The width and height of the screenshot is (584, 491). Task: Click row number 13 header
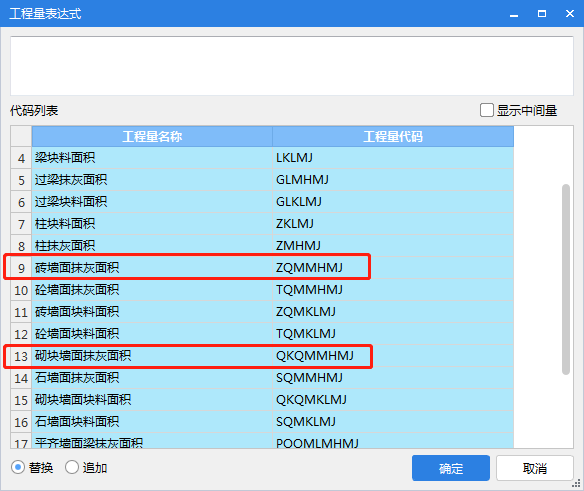point(21,356)
